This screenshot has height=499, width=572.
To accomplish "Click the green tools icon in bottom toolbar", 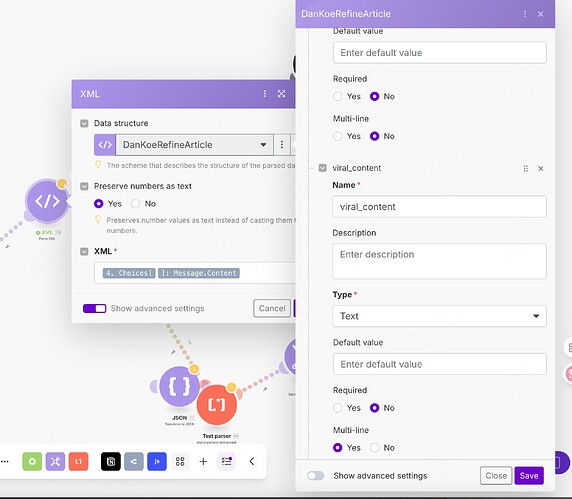I will (32, 461).
